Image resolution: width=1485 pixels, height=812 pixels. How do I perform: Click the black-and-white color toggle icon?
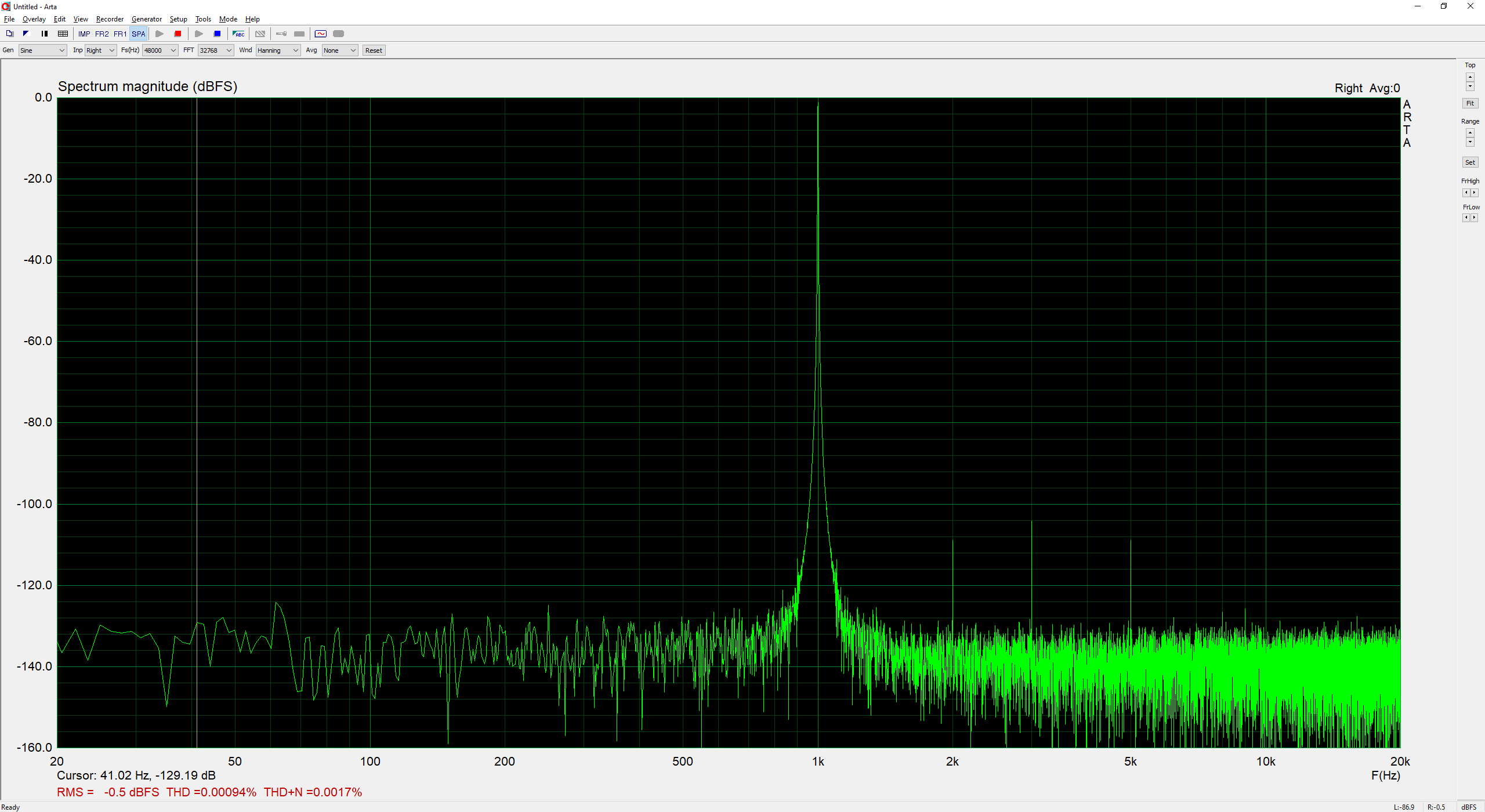[x=26, y=34]
